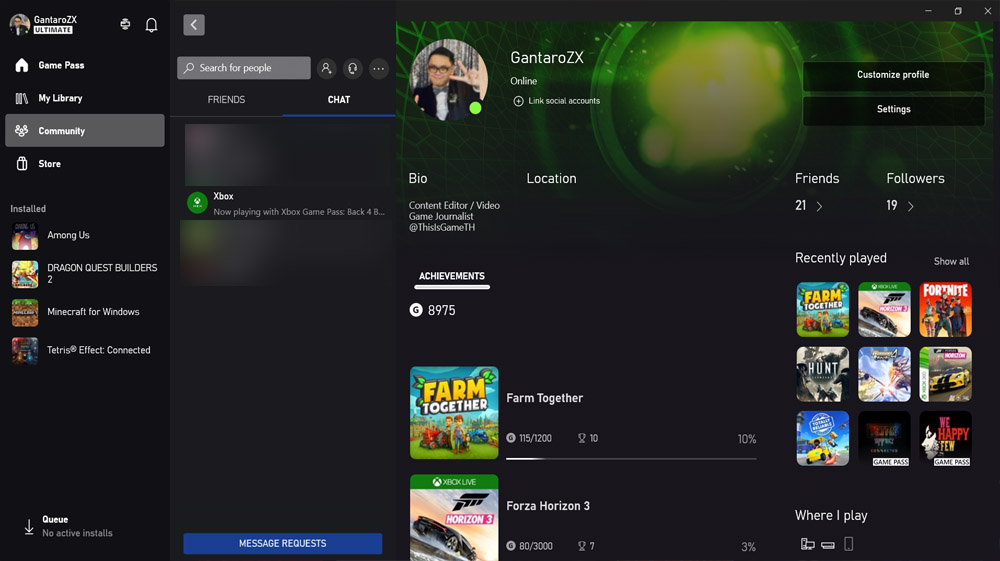The image size is (1000, 561).
Task: Click the PC device icon under Where I play
Action: pyautogui.click(x=807, y=544)
